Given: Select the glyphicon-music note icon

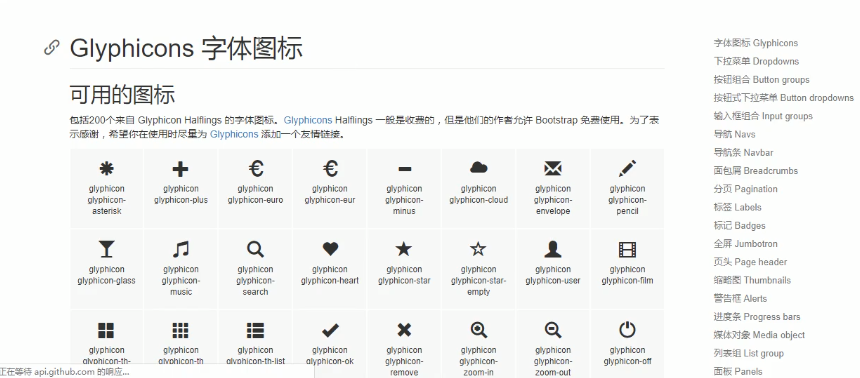Looking at the screenshot, I should [180, 250].
